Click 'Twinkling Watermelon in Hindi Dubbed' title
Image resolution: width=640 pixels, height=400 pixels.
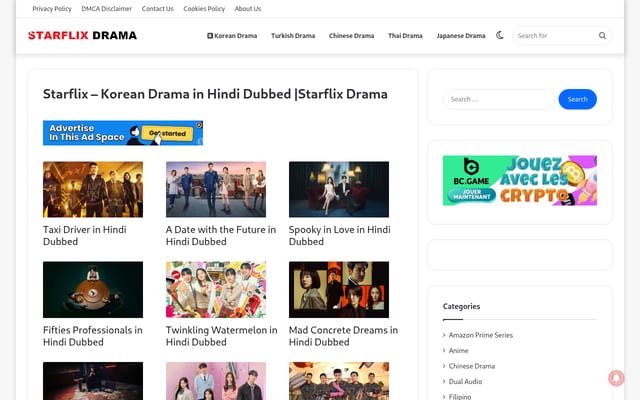click(x=222, y=336)
